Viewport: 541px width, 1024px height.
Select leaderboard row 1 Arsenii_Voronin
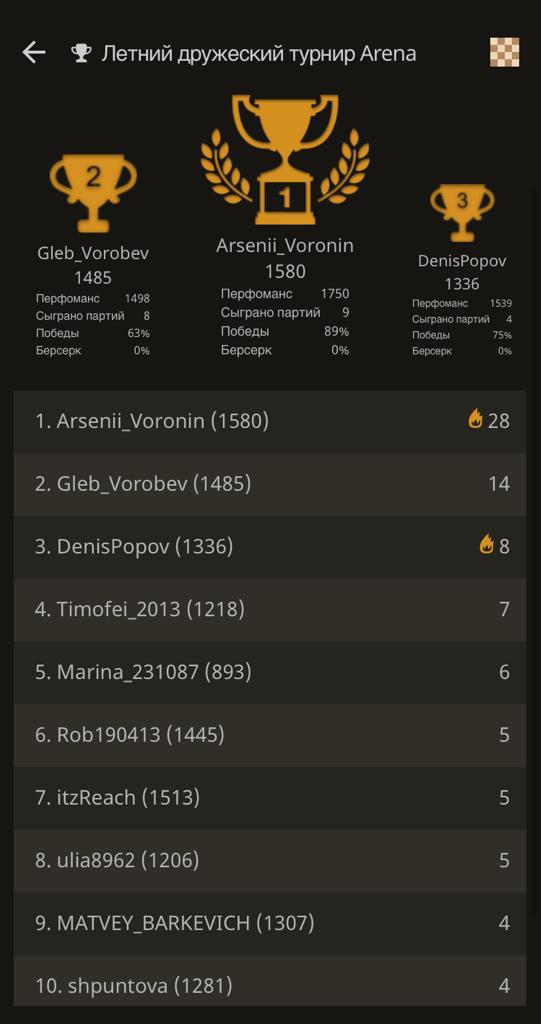click(x=270, y=421)
